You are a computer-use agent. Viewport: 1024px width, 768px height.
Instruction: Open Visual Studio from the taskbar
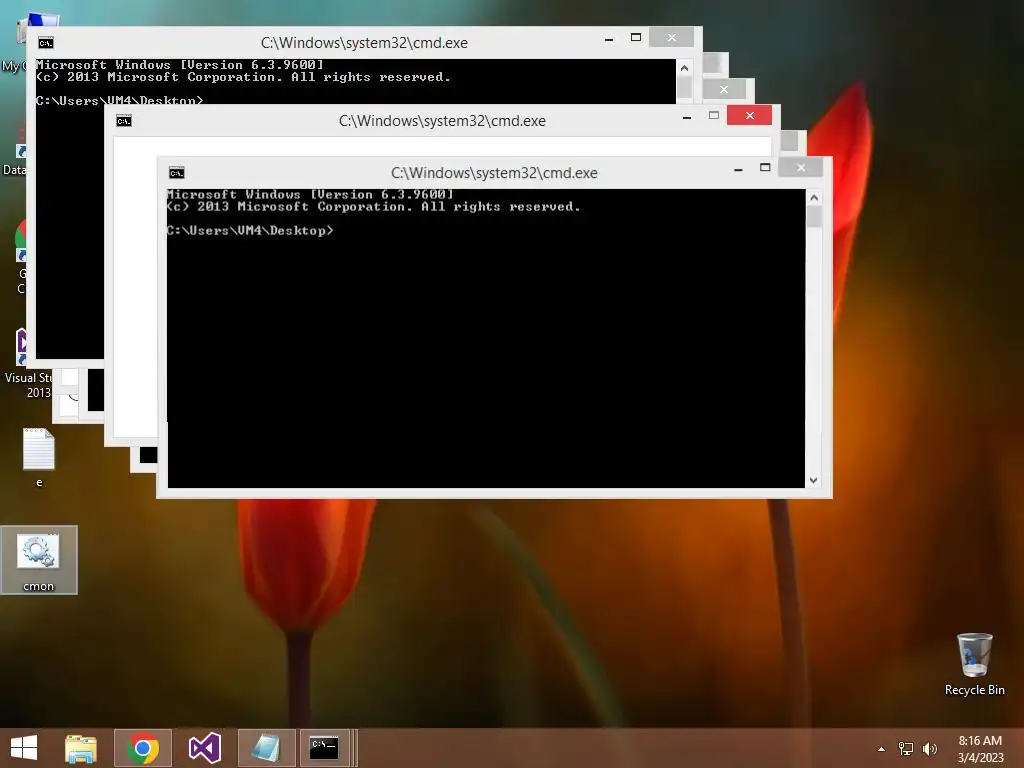(204, 748)
